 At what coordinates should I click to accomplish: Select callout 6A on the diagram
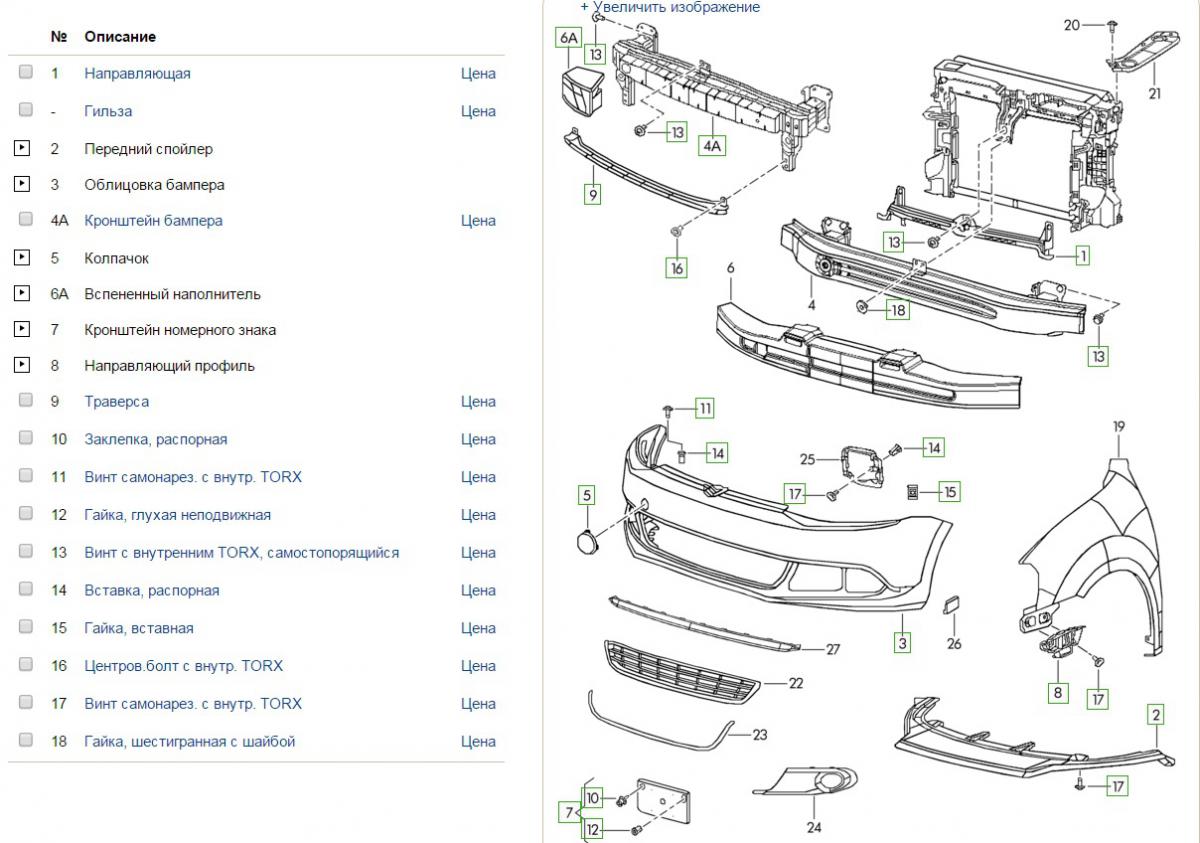(568, 38)
